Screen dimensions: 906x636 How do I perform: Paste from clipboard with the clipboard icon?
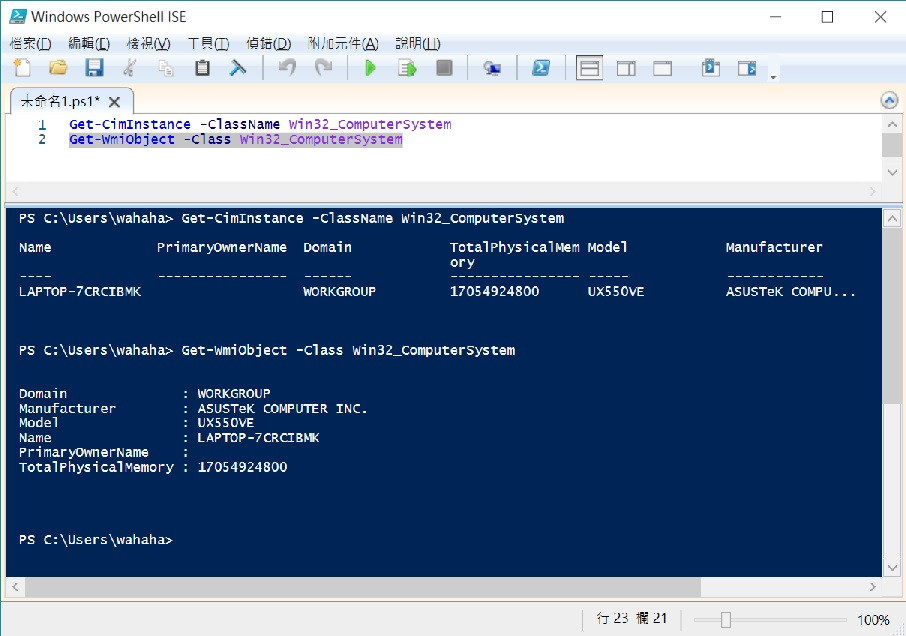(202, 68)
